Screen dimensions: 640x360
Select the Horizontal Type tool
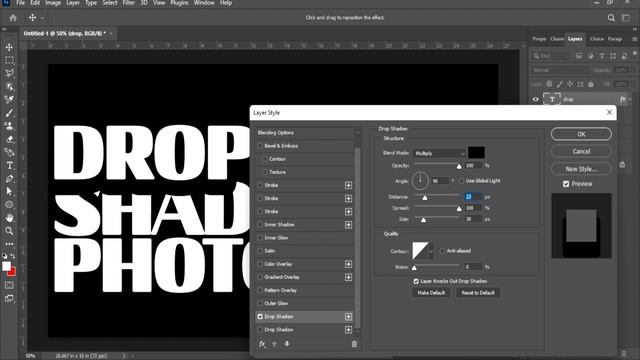coord(9,166)
